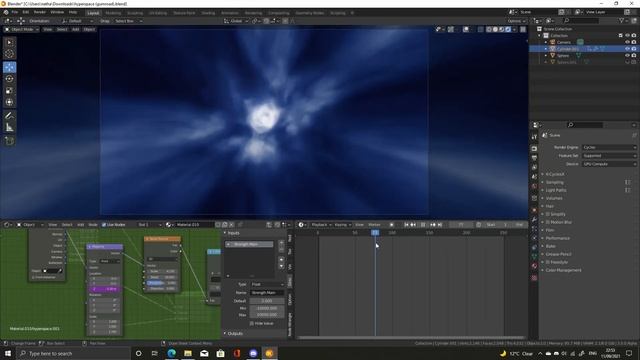640x360 pixels.
Task: Open the Object Data properties tab icon
Action: [x=534, y=256]
